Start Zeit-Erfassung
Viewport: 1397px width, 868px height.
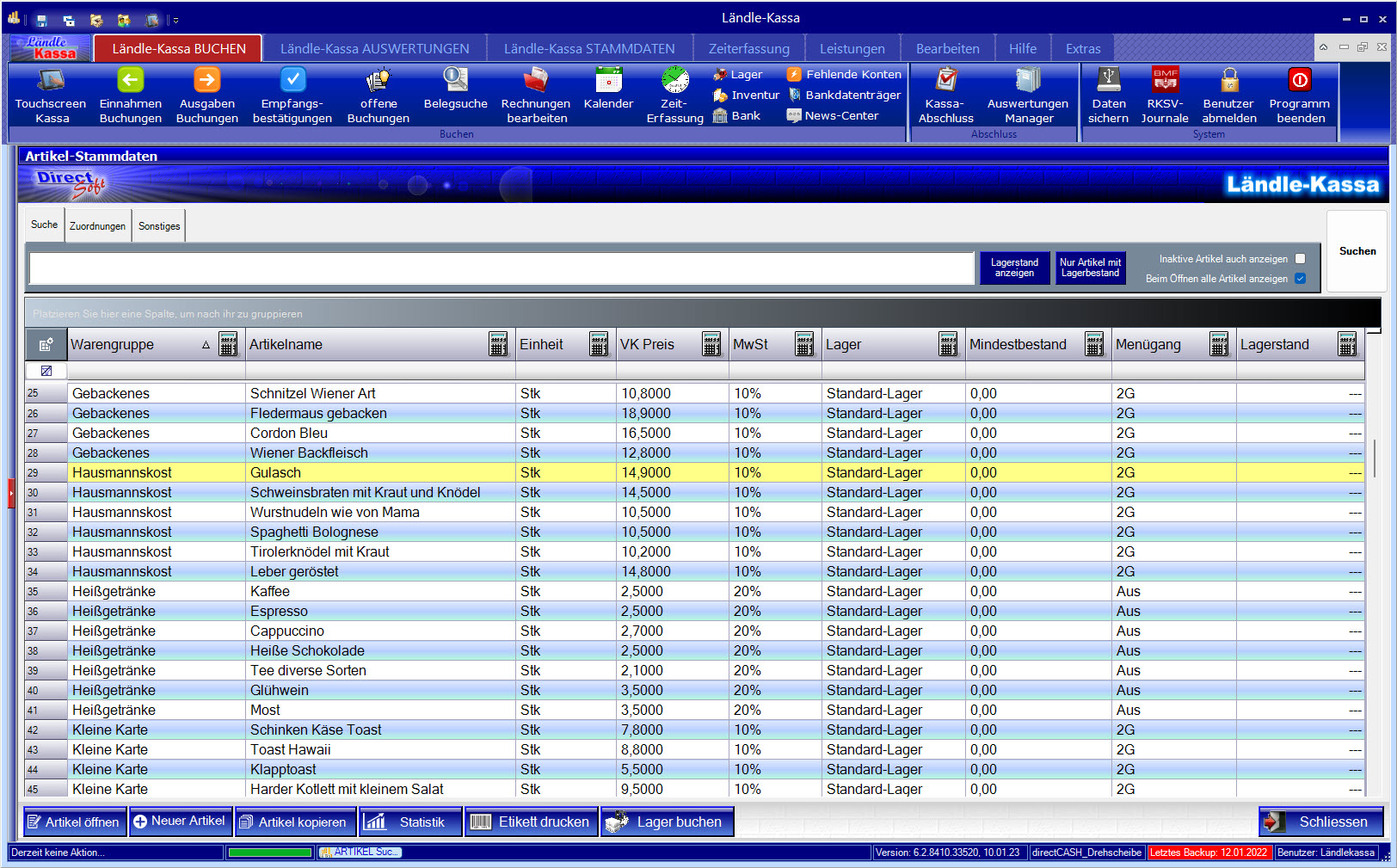coord(674,95)
